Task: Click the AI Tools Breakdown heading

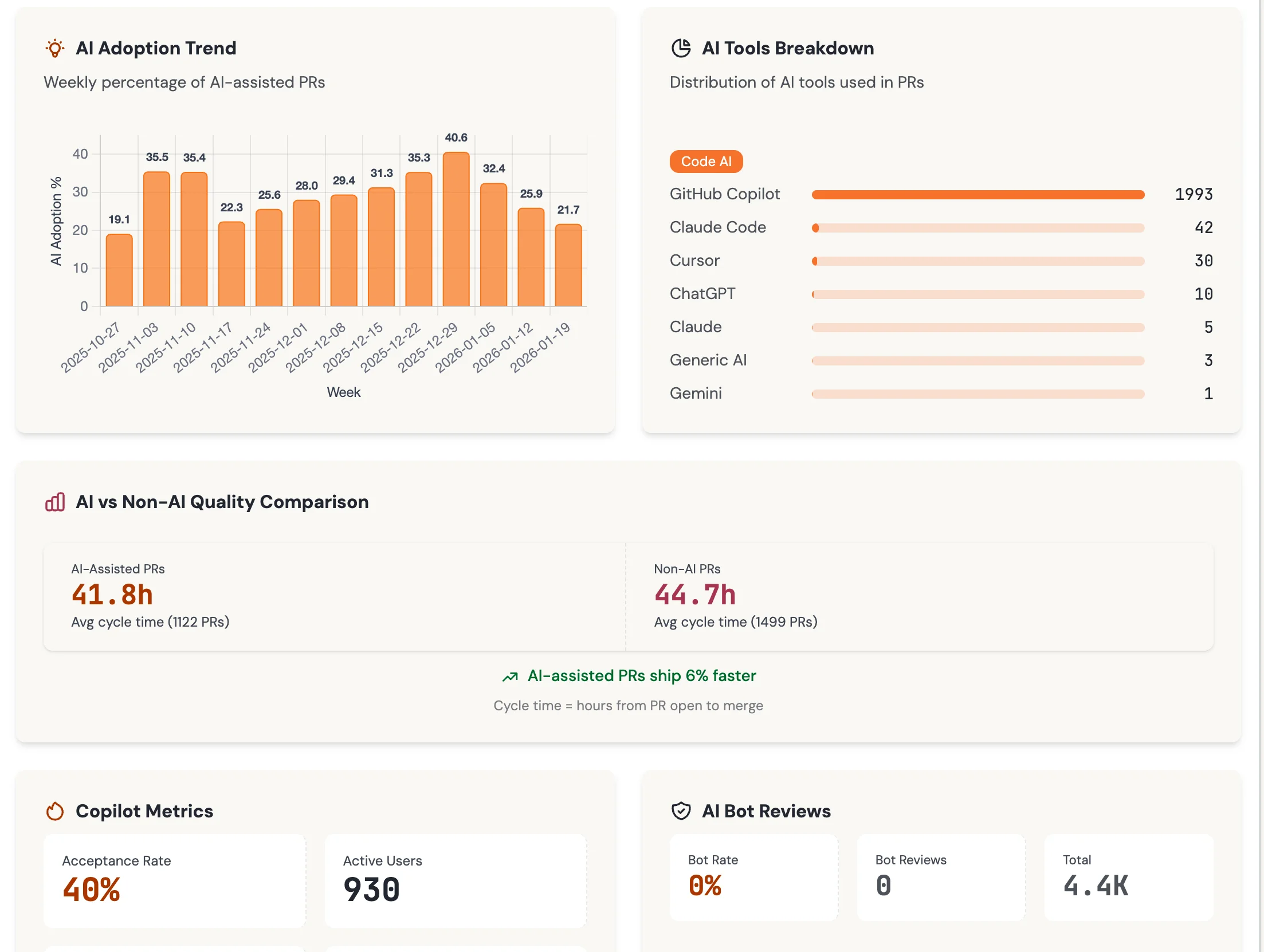Action: (x=788, y=48)
